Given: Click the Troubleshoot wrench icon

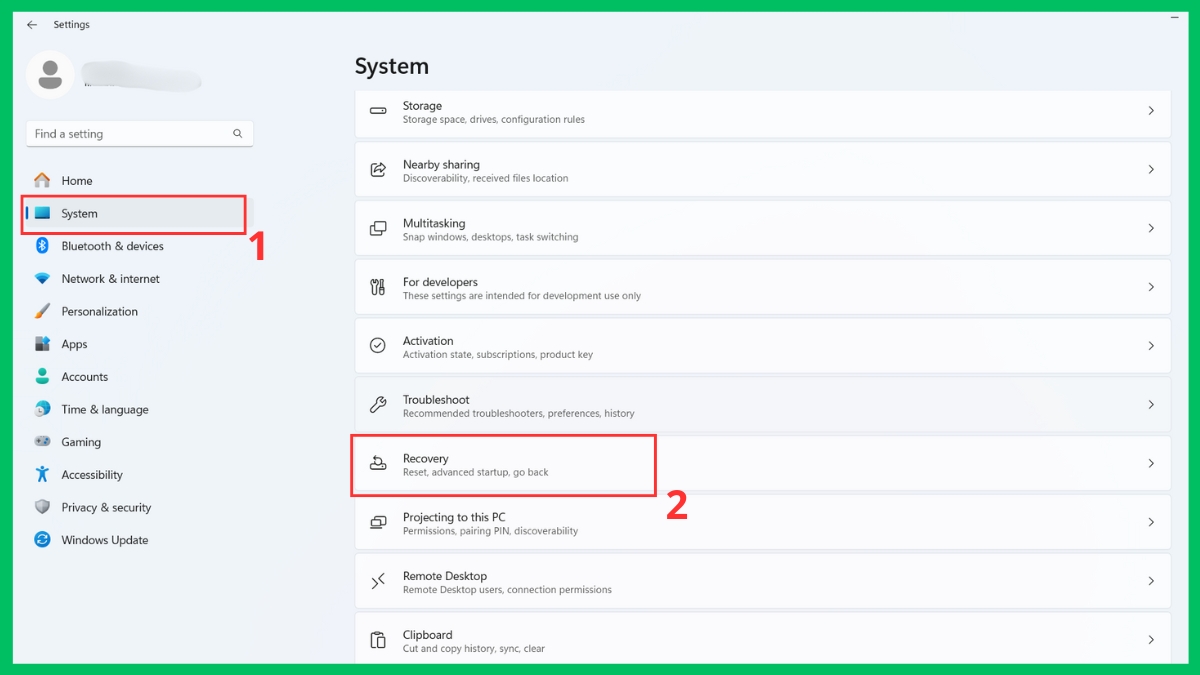Looking at the screenshot, I should (378, 405).
